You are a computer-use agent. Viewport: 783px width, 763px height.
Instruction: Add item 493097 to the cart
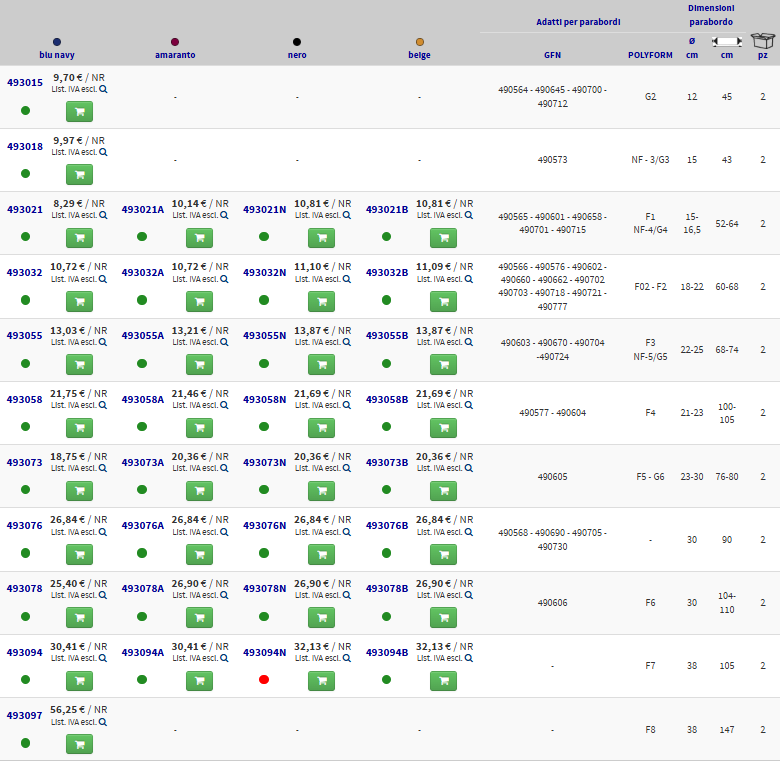(79, 744)
